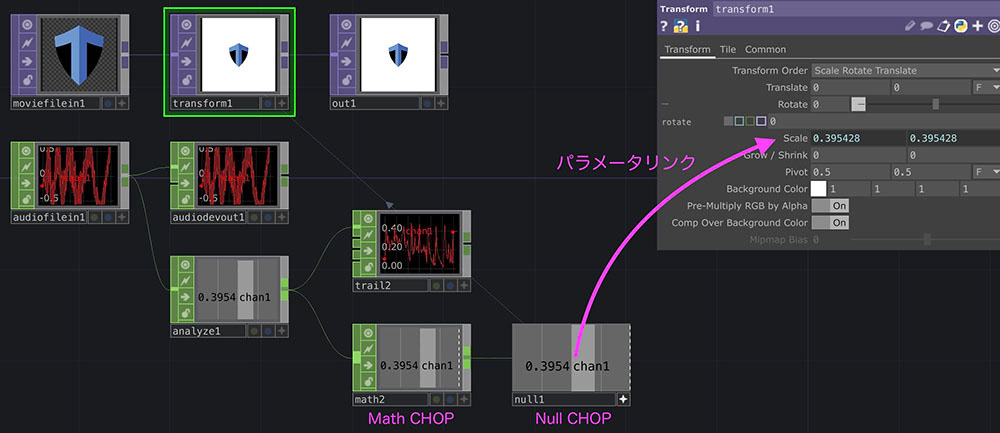Toggle viewer active on audiofilein1 node
This screenshot has height=433, width=1000.
(27, 152)
